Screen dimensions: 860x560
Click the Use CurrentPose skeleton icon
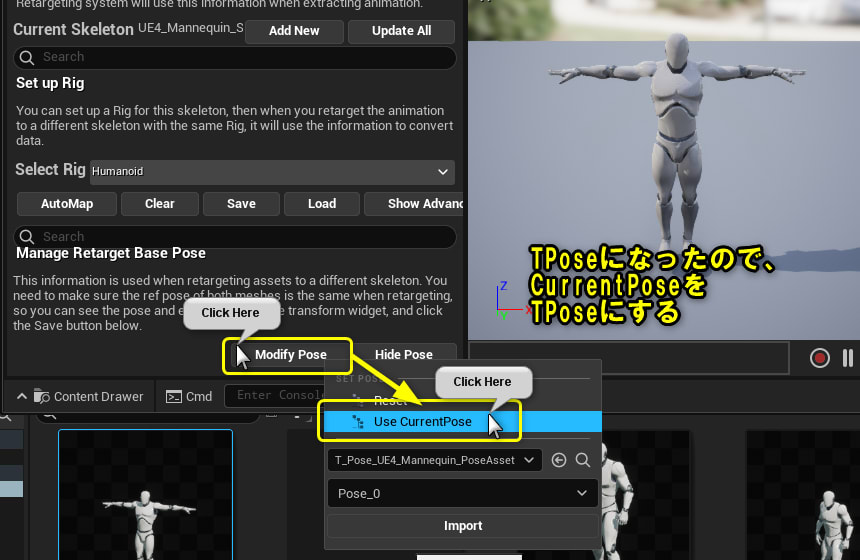[358, 422]
